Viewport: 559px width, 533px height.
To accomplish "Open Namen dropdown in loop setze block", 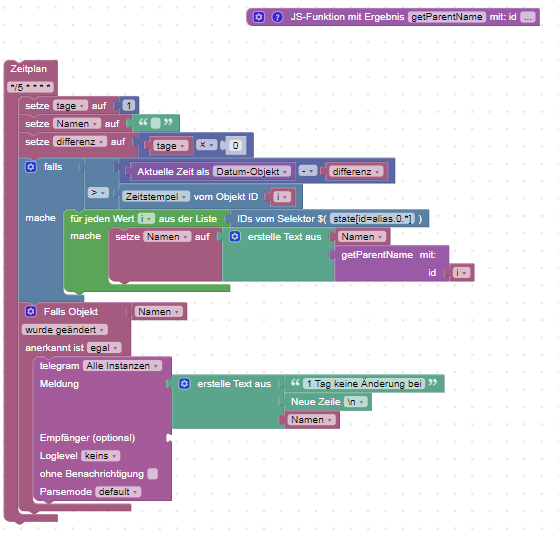I will pos(168,237).
